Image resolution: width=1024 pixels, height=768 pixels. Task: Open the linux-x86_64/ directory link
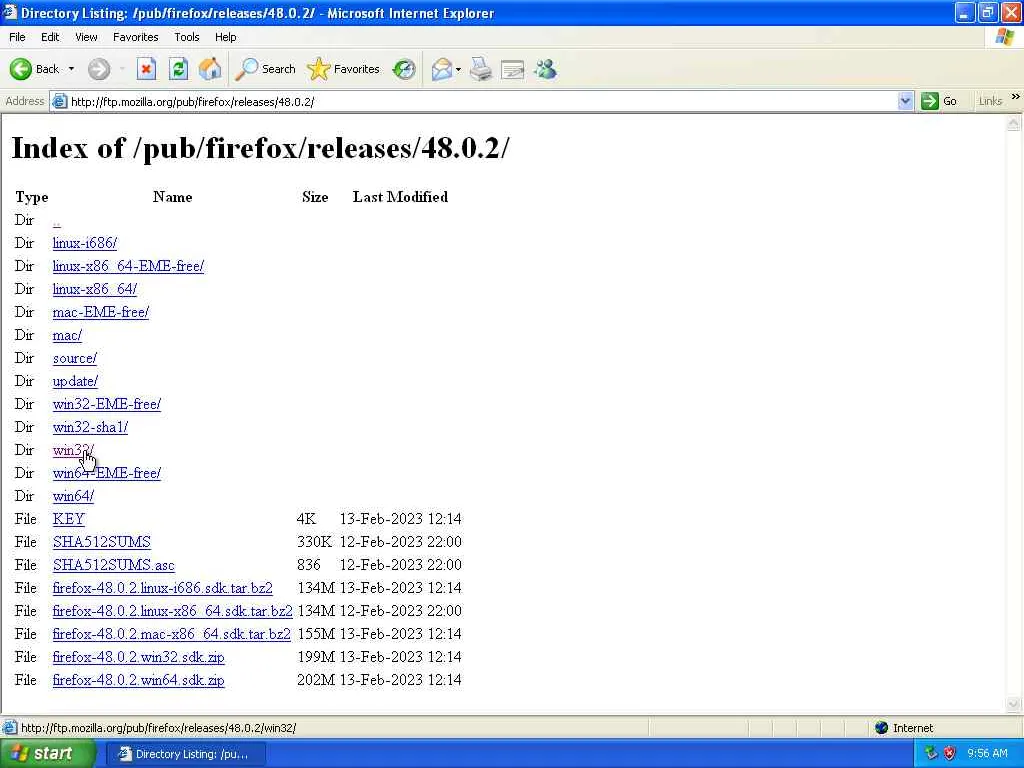95,289
